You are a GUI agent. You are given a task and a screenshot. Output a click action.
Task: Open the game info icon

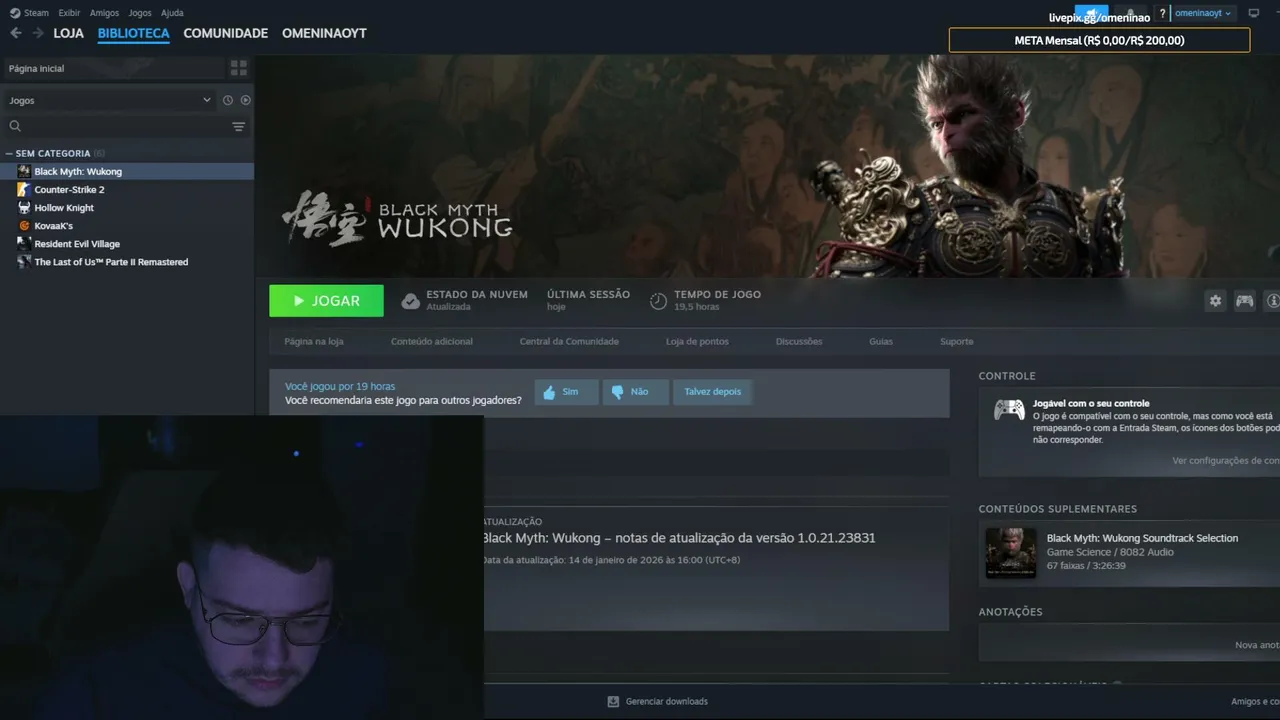coord(1273,300)
